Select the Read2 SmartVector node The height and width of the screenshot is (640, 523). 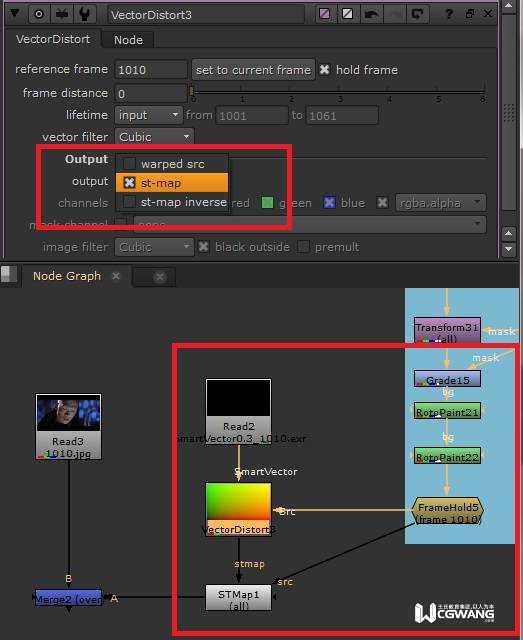[x=238, y=411]
